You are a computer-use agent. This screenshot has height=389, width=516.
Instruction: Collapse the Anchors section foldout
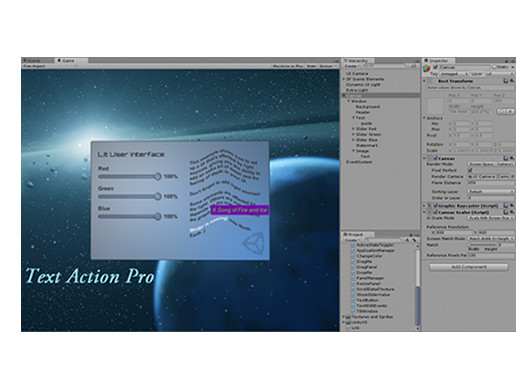click(424, 118)
